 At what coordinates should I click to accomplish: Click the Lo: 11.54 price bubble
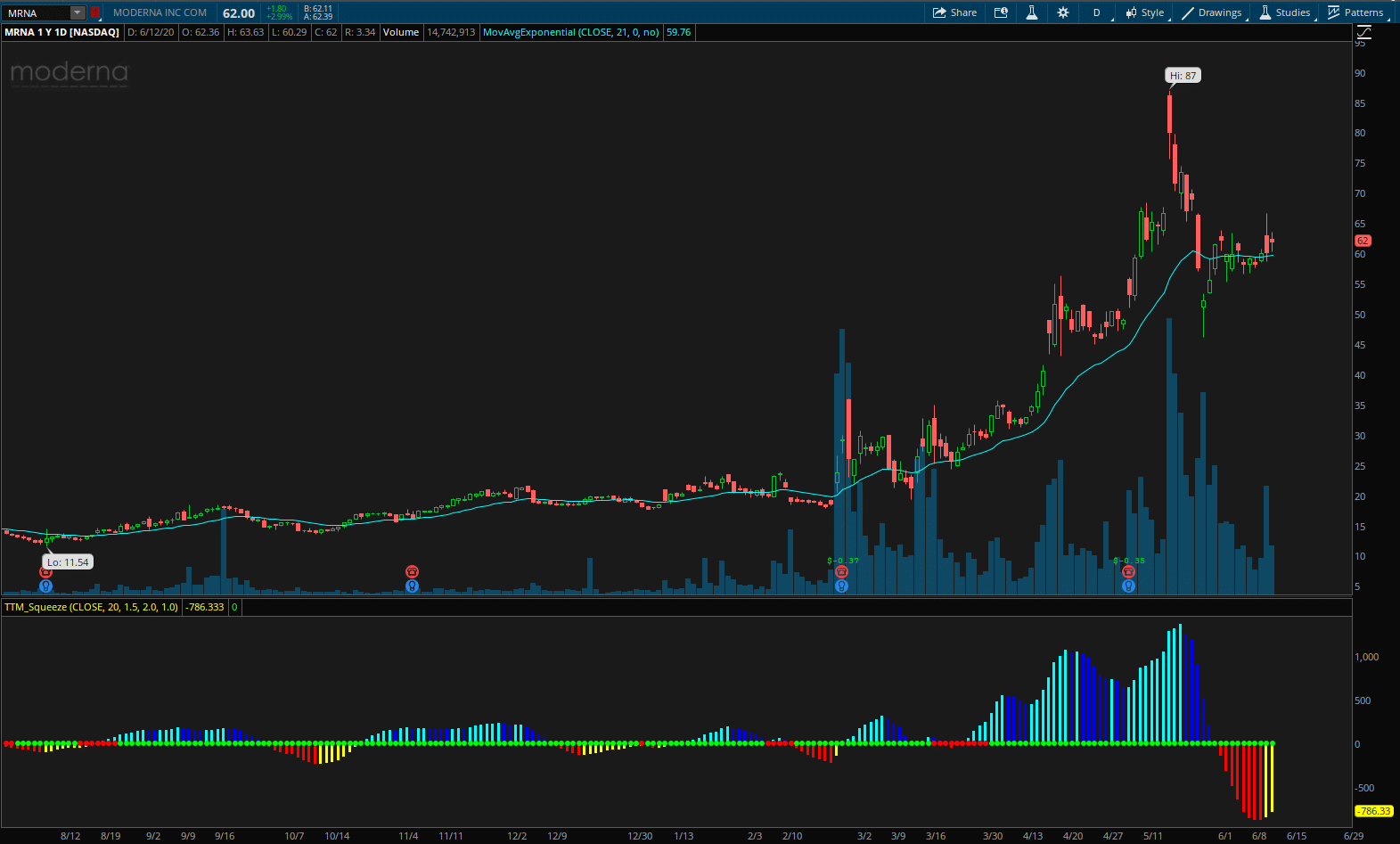68,562
